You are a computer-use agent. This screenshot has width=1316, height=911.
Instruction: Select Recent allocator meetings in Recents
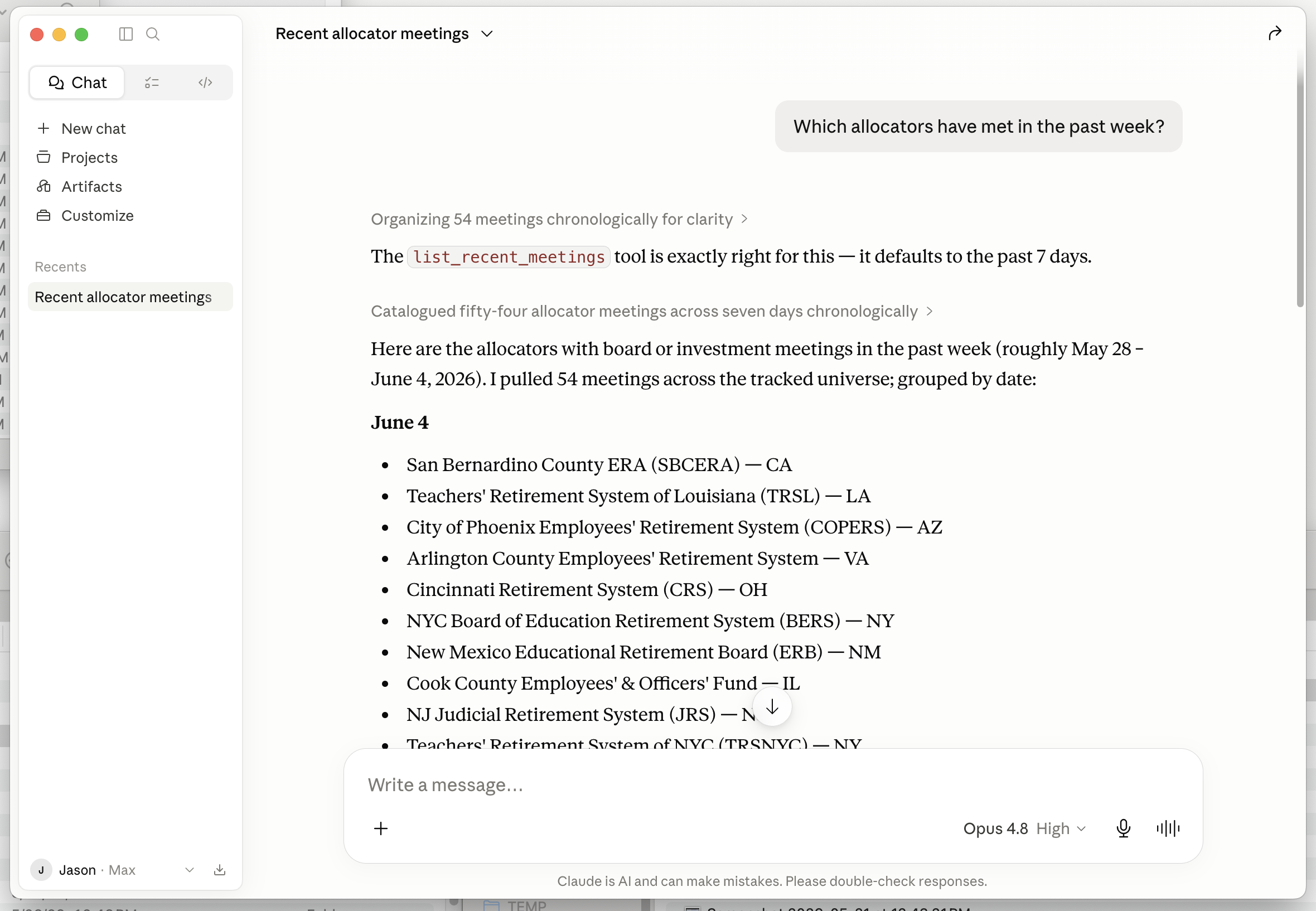coord(130,297)
